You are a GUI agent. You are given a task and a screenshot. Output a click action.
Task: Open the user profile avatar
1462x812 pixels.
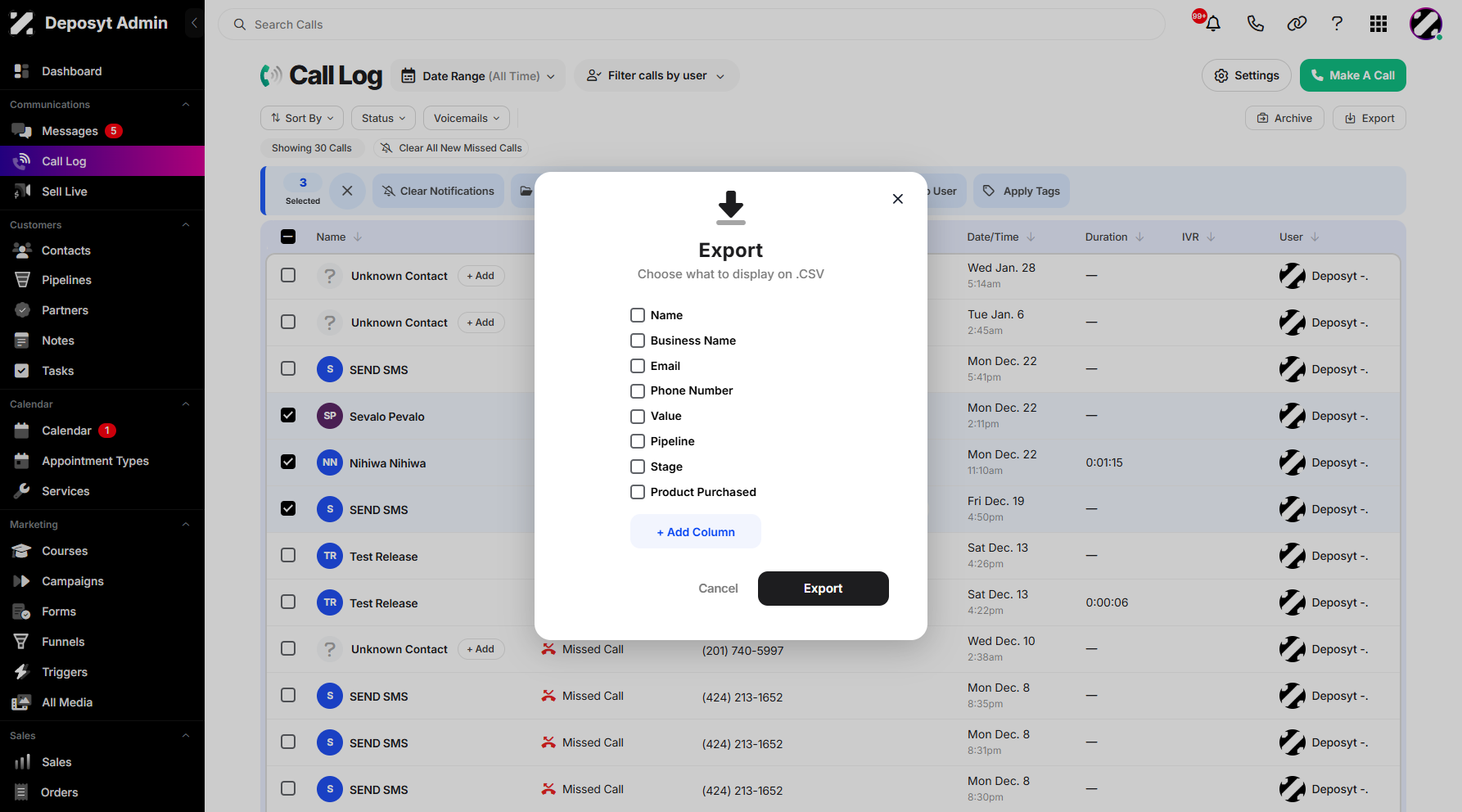point(1425,24)
